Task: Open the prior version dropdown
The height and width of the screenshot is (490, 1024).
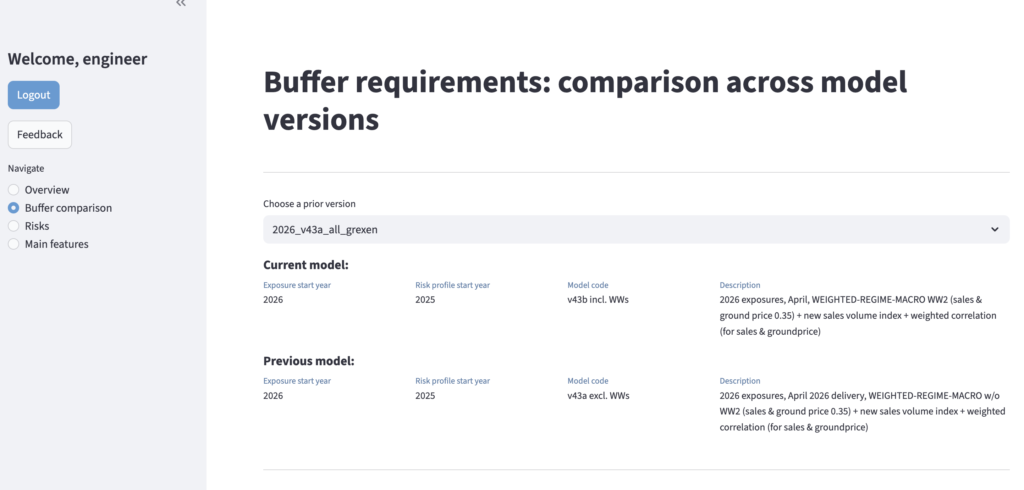Action: point(636,229)
